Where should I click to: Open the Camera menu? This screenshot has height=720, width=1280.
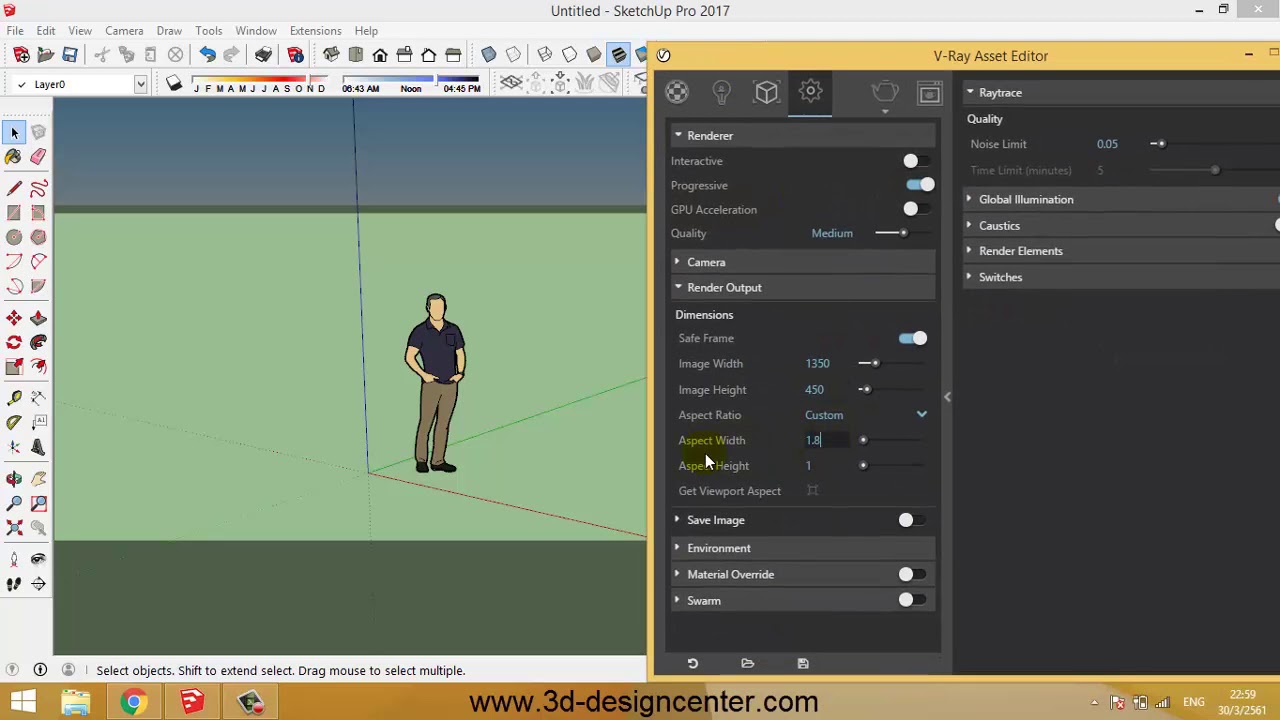pyautogui.click(x=124, y=31)
